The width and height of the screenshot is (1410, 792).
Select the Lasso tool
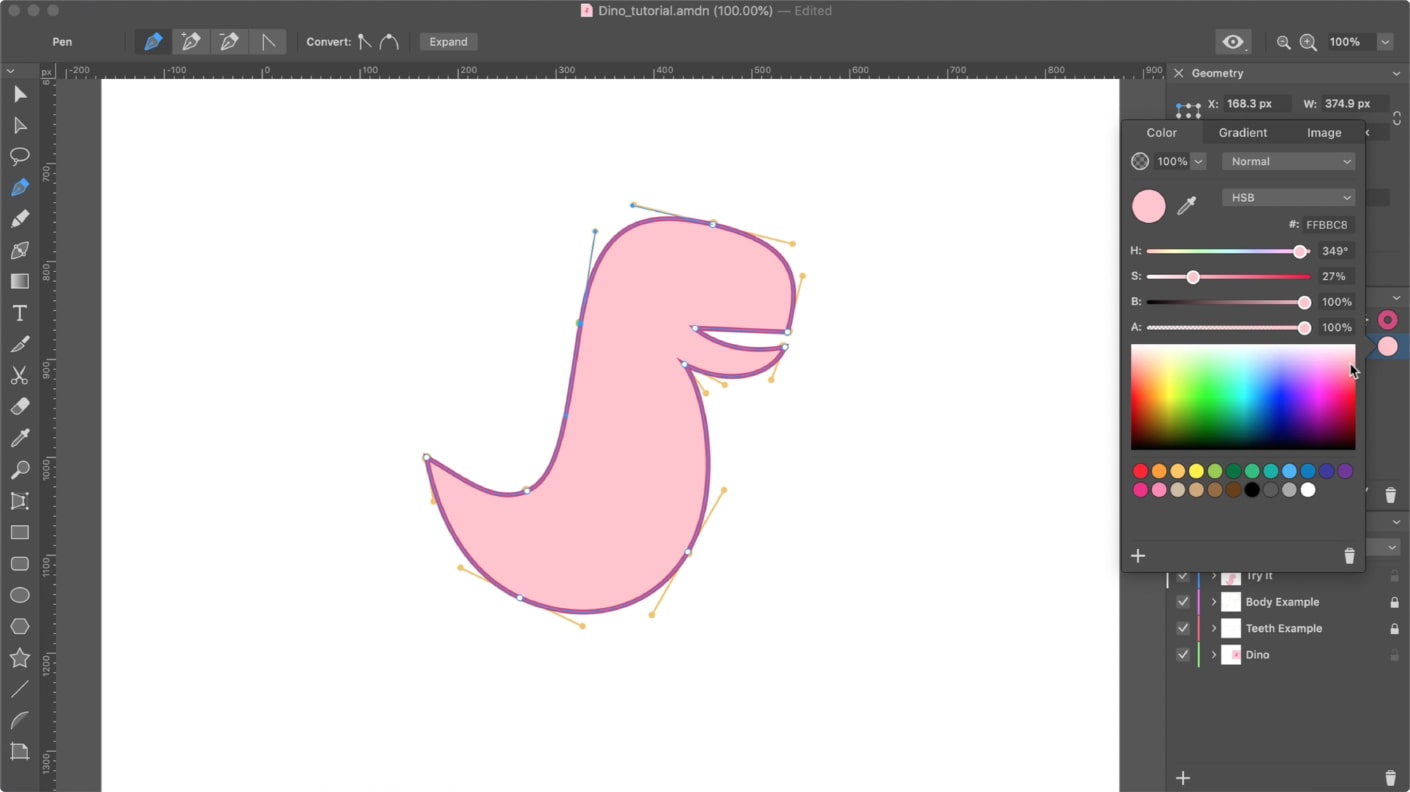pos(19,156)
